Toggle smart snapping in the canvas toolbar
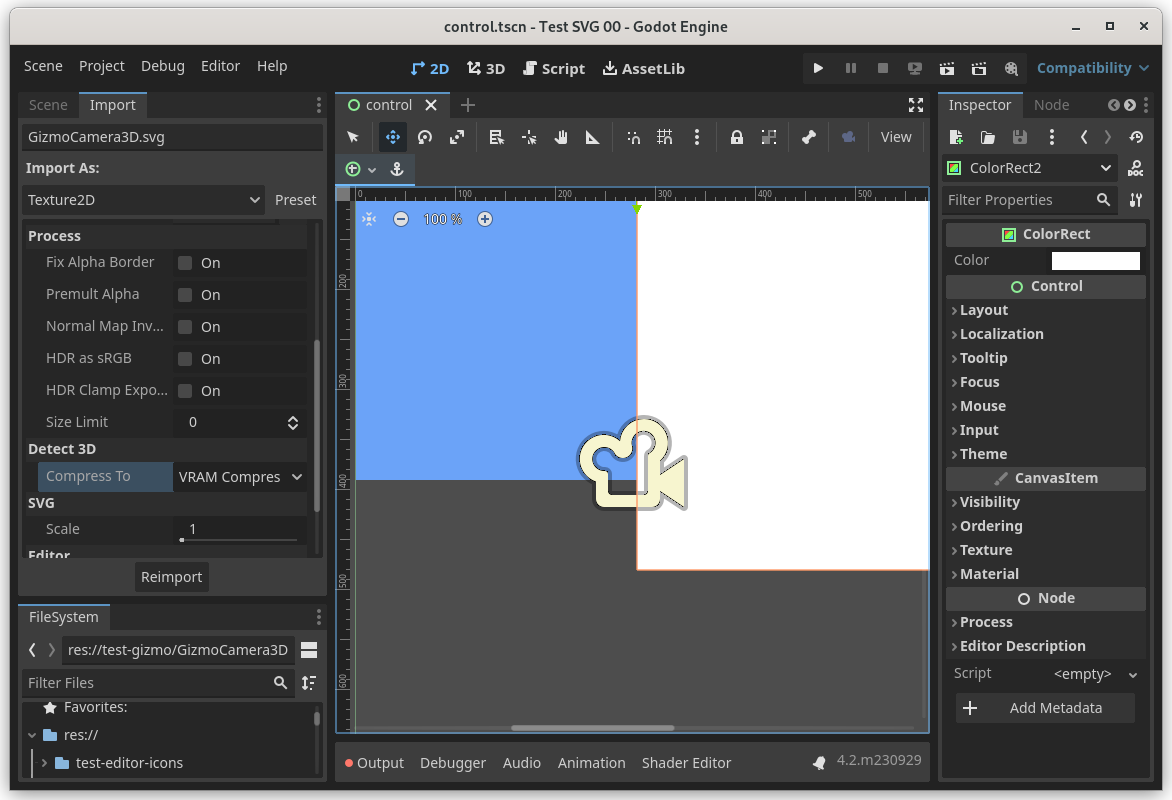 pos(633,137)
